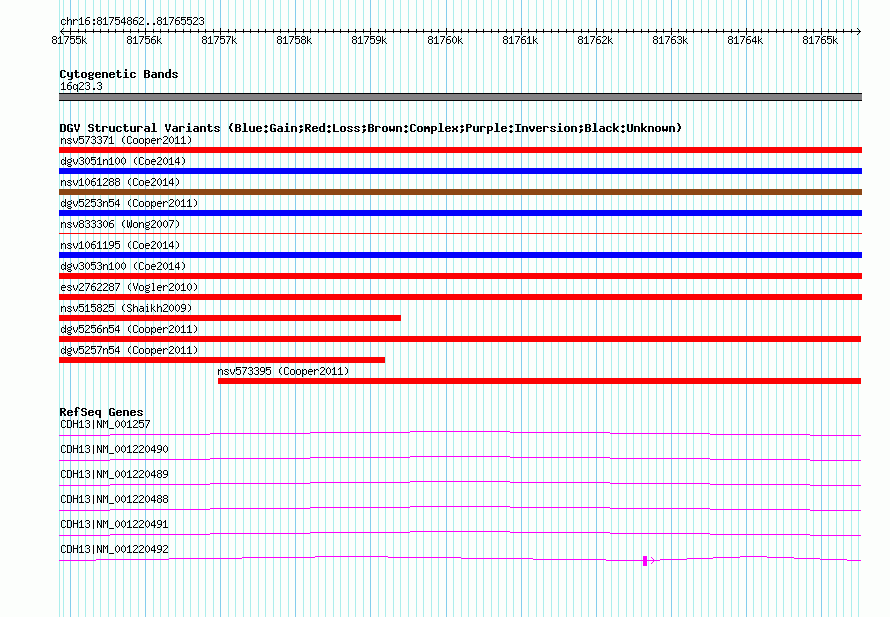Select transcript CDH13|NM_001220490
The width and height of the screenshot is (890, 617).
pos(114,449)
